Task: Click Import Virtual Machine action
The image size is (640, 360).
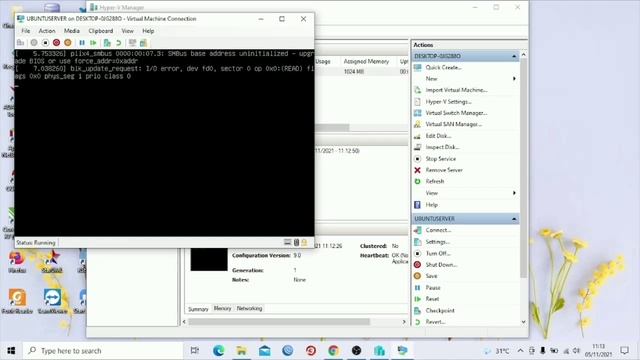Action: pos(456,90)
